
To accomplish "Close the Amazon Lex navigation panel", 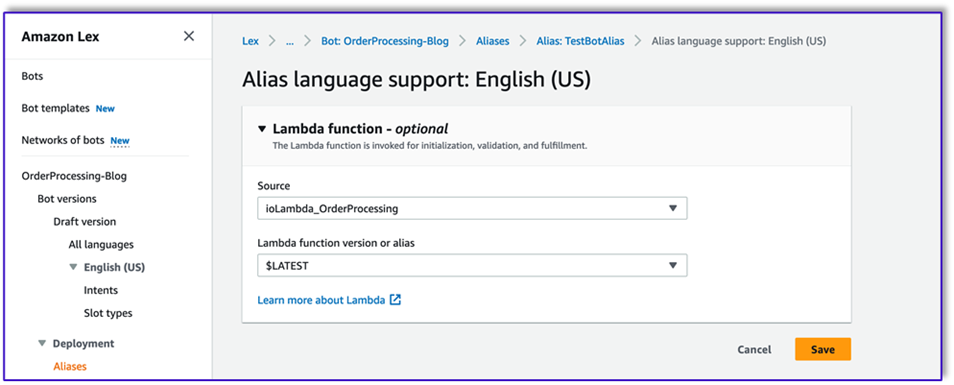I will (189, 36).
